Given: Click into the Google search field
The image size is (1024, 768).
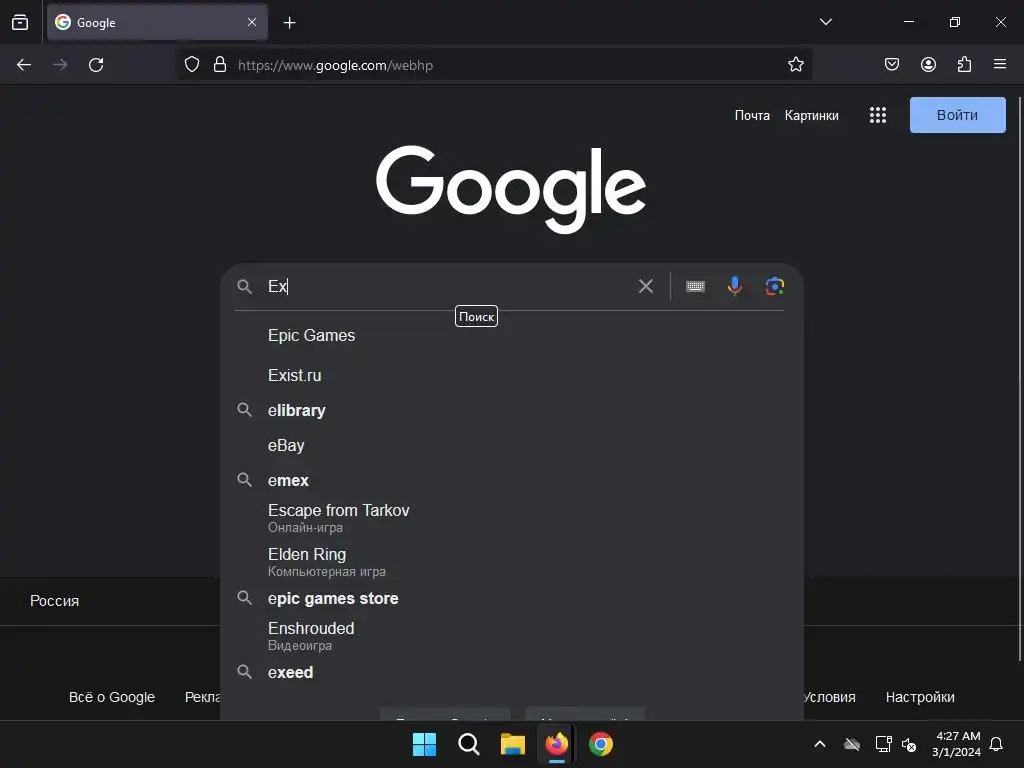Looking at the screenshot, I should coord(447,286).
